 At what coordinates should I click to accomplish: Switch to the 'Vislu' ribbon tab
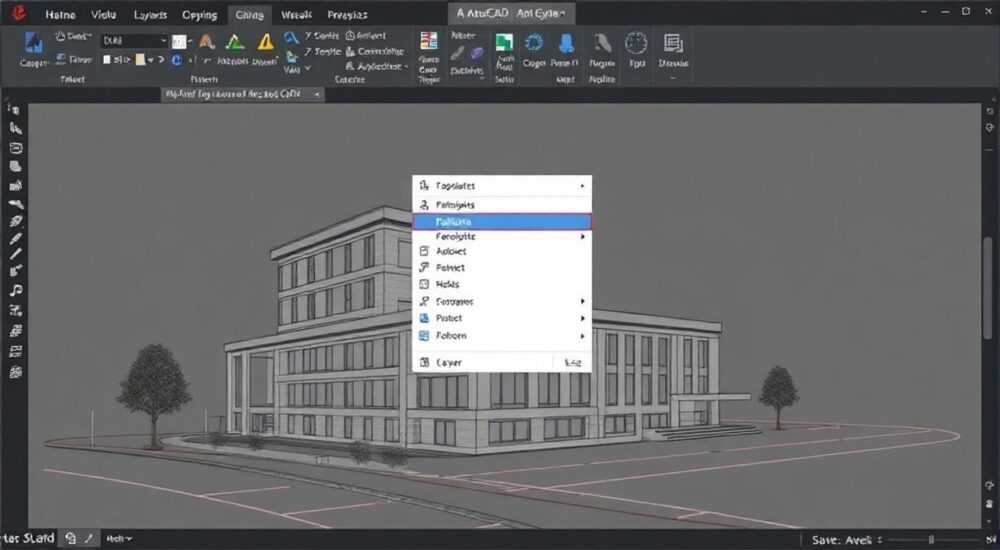(x=104, y=15)
